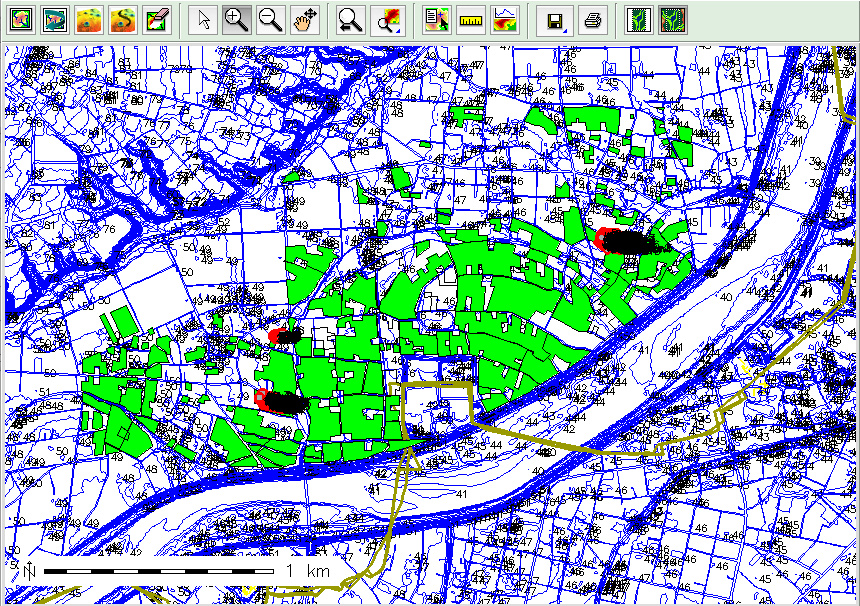Open the floppy disk save/export menu
The height and width of the screenshot is (606, 860).
pos(555,20)
